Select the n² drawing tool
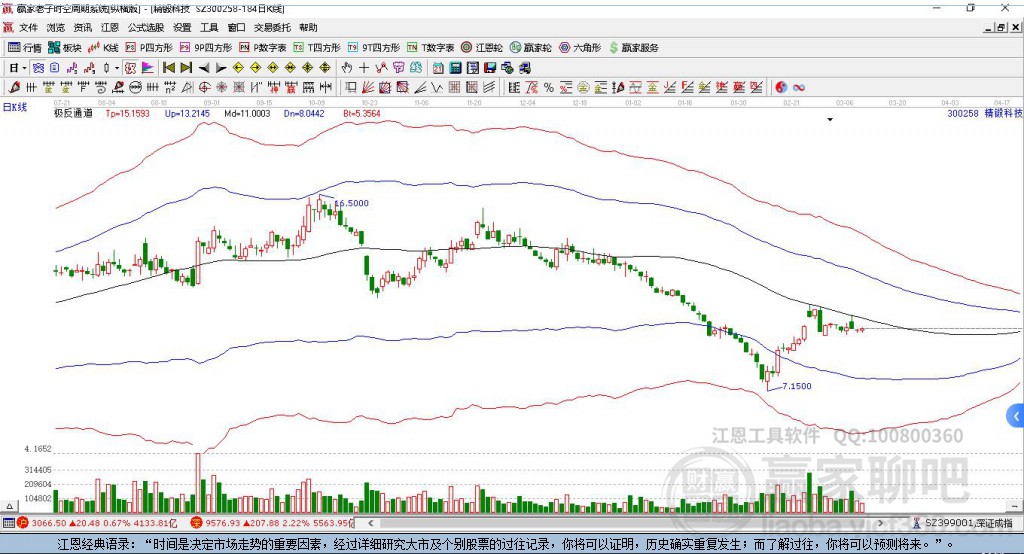The width and height of the screenshot is (1024, 554). (x=170, y=88)
